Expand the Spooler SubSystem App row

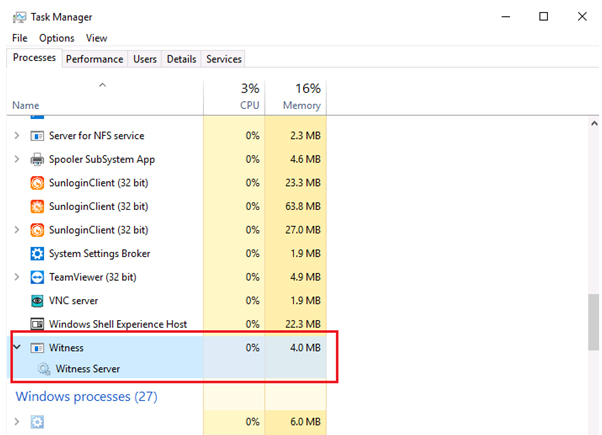pyautogui.click(x=17, y=159)
